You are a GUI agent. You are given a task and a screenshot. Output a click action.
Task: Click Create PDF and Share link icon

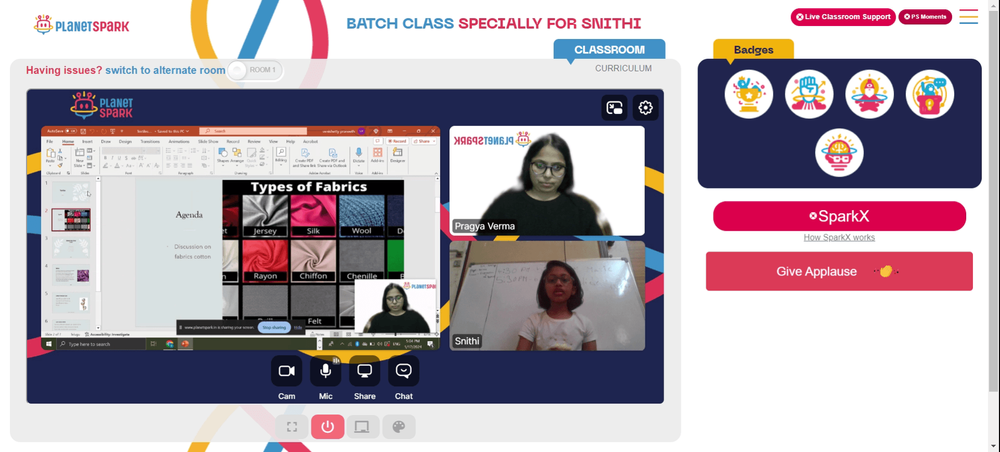(305, 157)
